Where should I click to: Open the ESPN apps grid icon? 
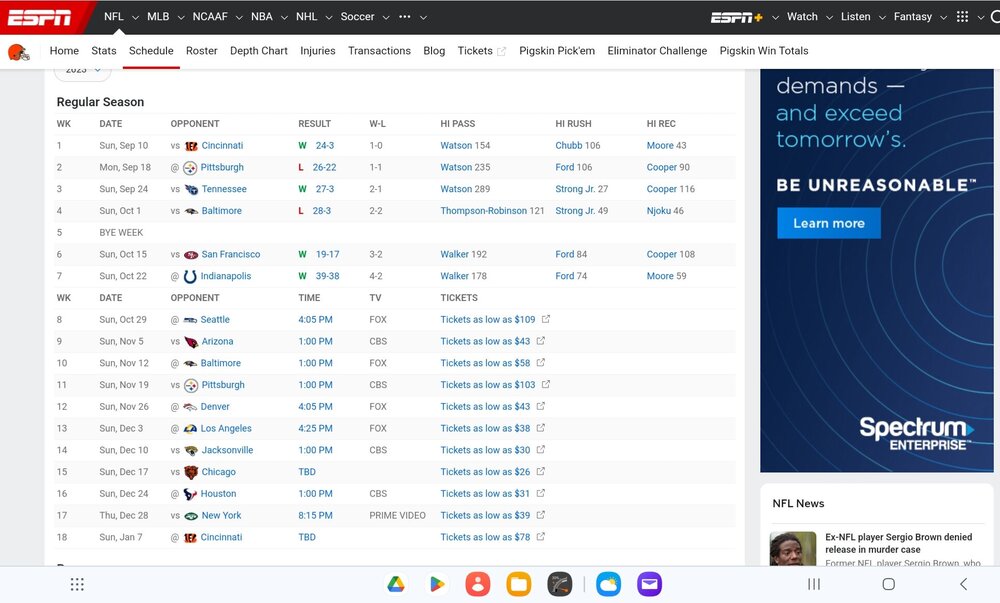pos(962,17)
